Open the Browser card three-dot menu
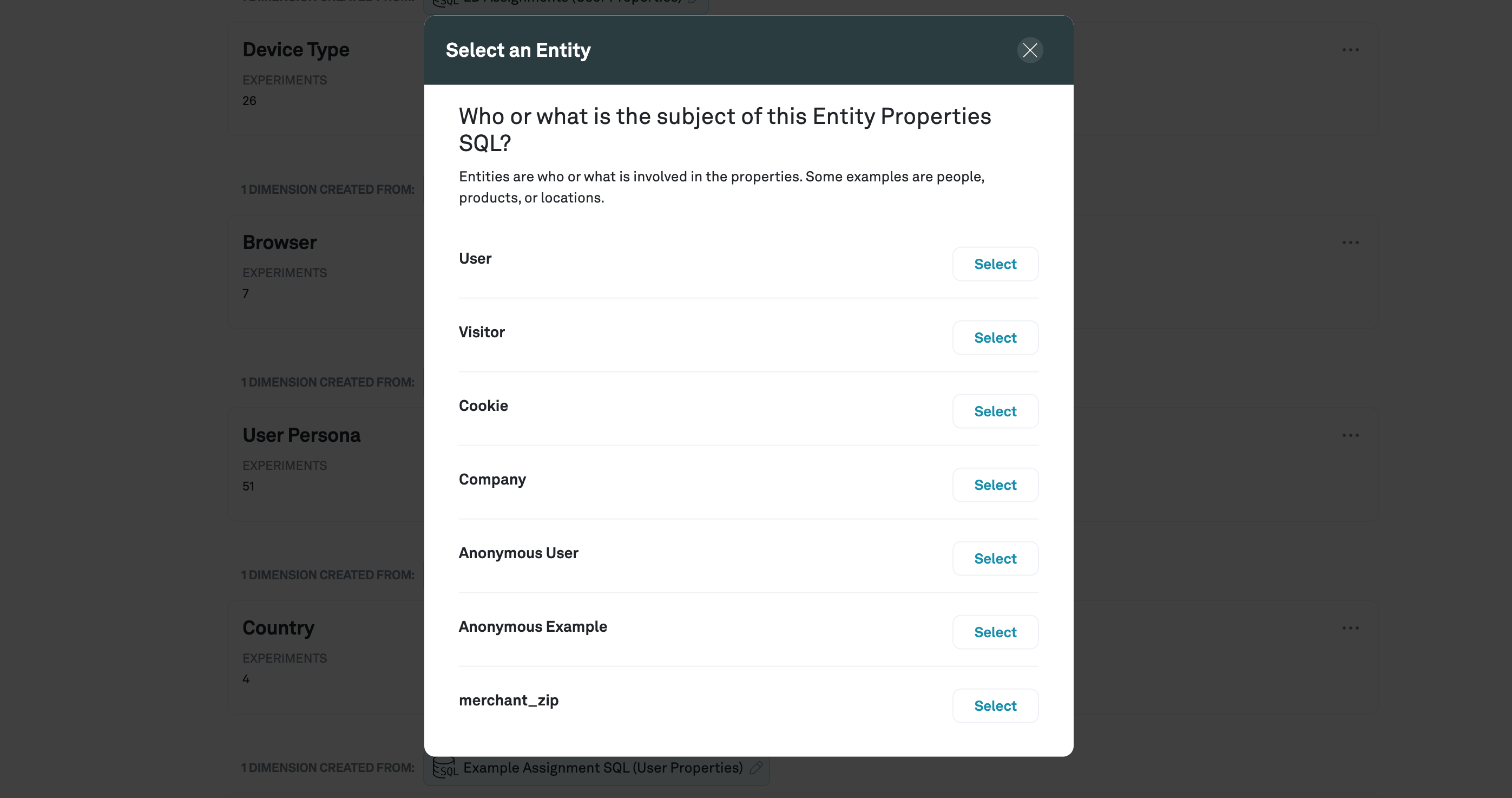Image resolution: width=1512 pixels, height=798 pixels. (x=1350, y=243)
